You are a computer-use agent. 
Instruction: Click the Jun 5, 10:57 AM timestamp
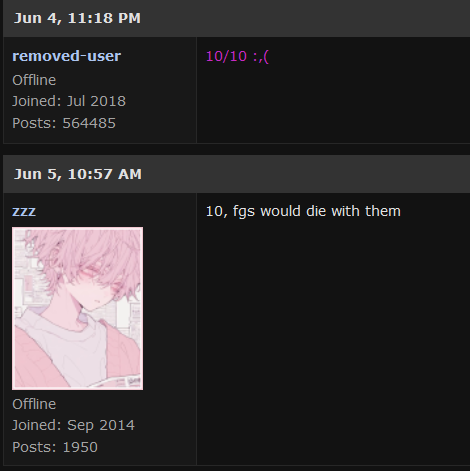tap(77, 174)
